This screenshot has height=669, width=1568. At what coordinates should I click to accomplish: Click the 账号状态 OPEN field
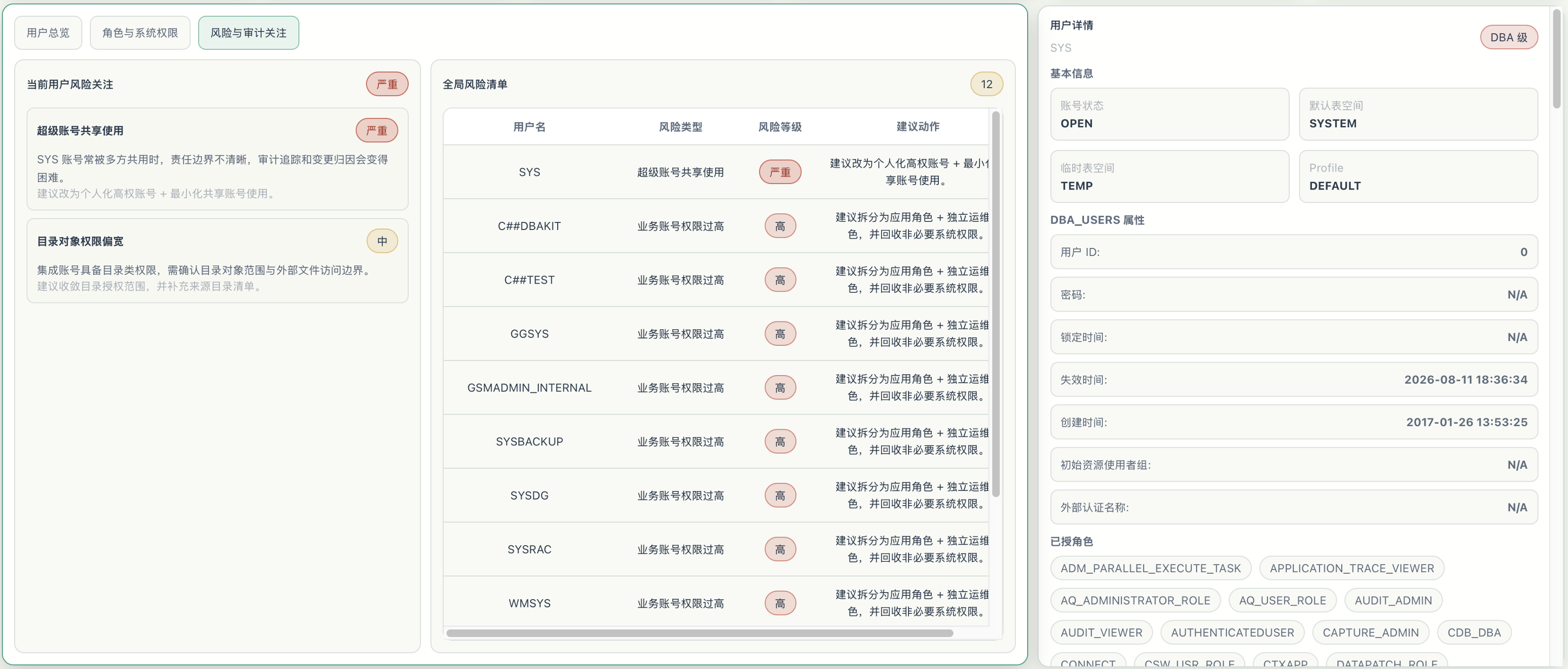tap(1170, 114)
